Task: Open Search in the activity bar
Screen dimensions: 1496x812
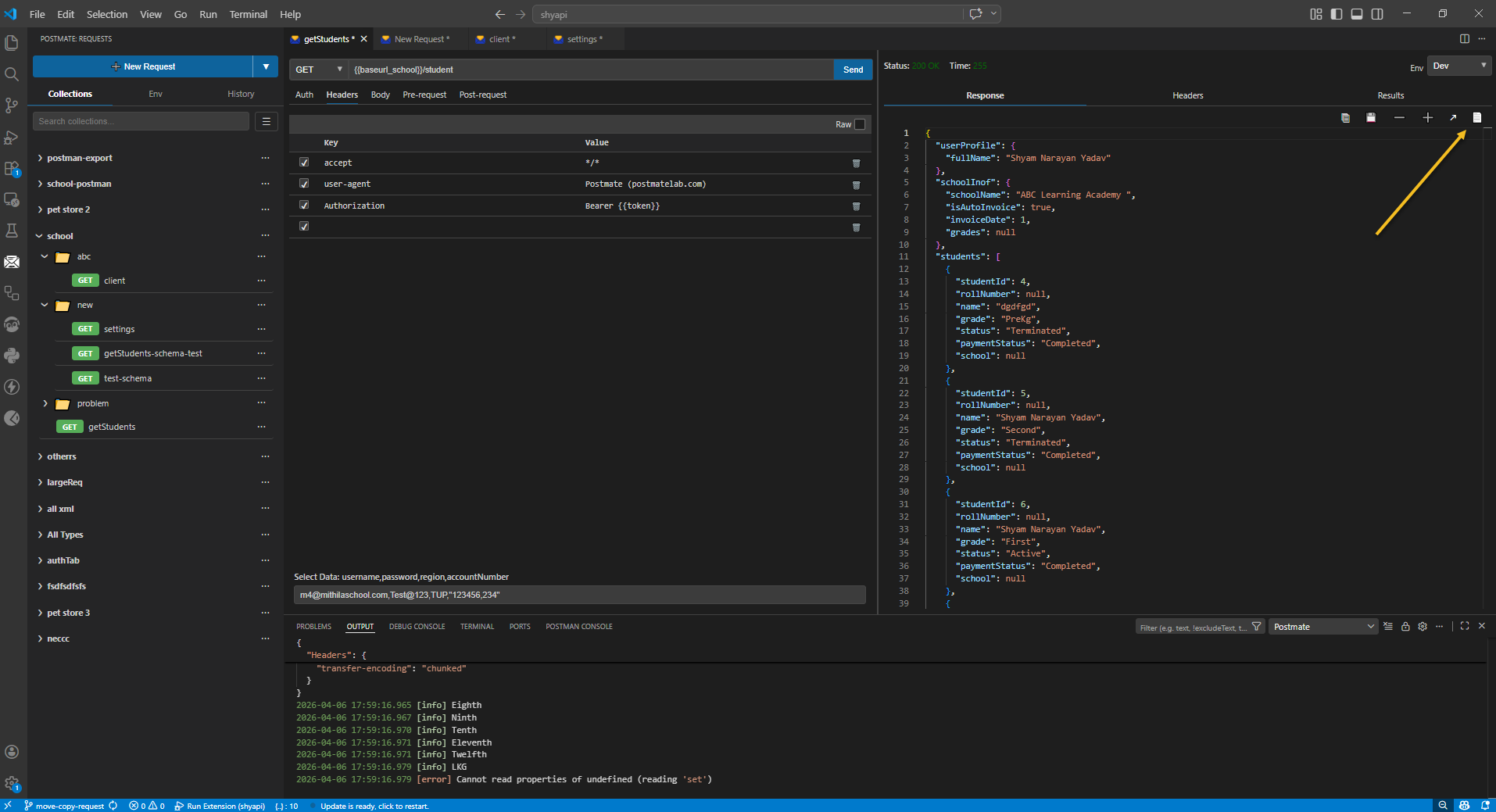Action: tap(12, 74)
